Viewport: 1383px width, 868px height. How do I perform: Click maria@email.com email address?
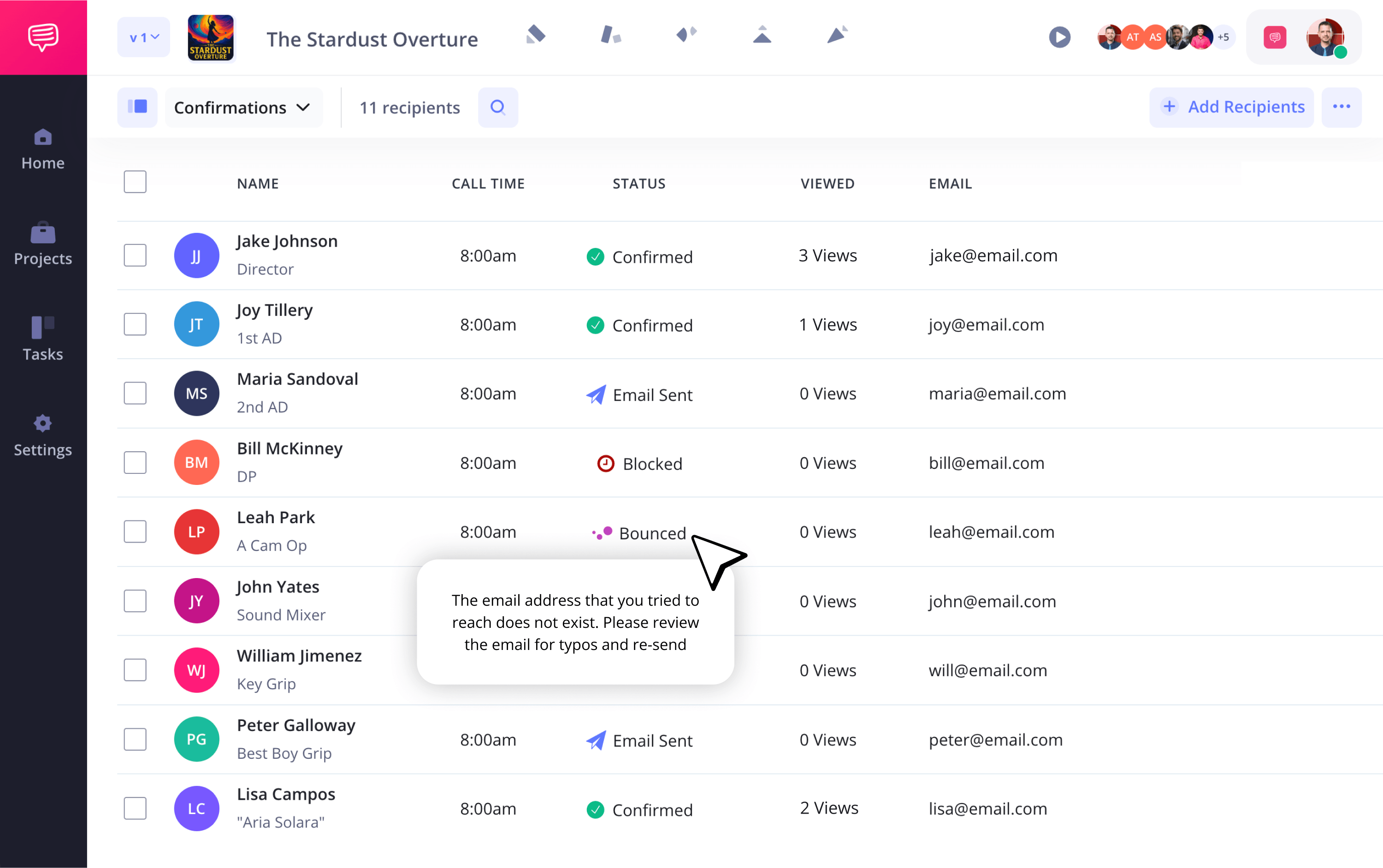pos(997,394)
